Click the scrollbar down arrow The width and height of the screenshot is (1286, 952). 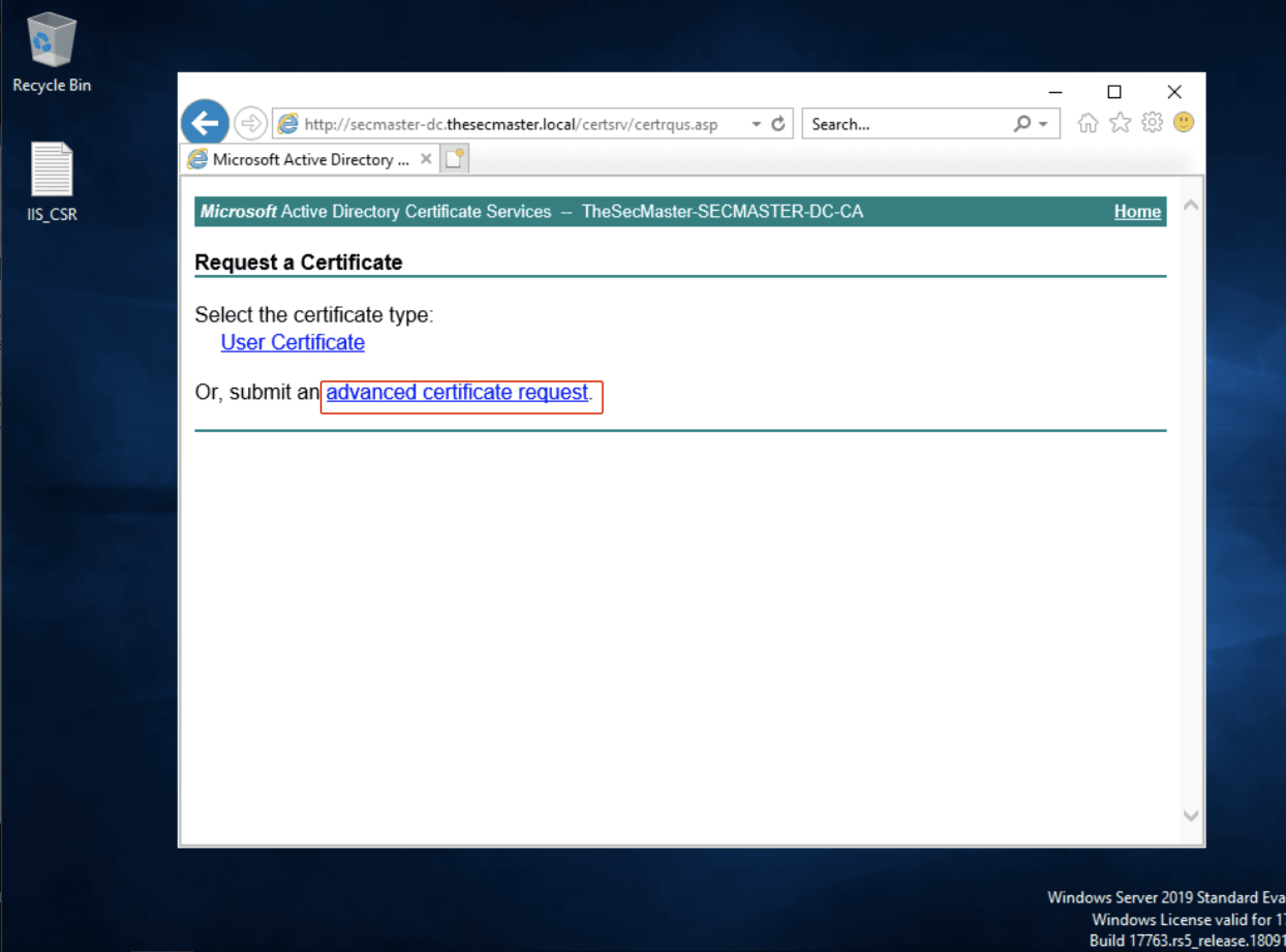(1190, 815)
